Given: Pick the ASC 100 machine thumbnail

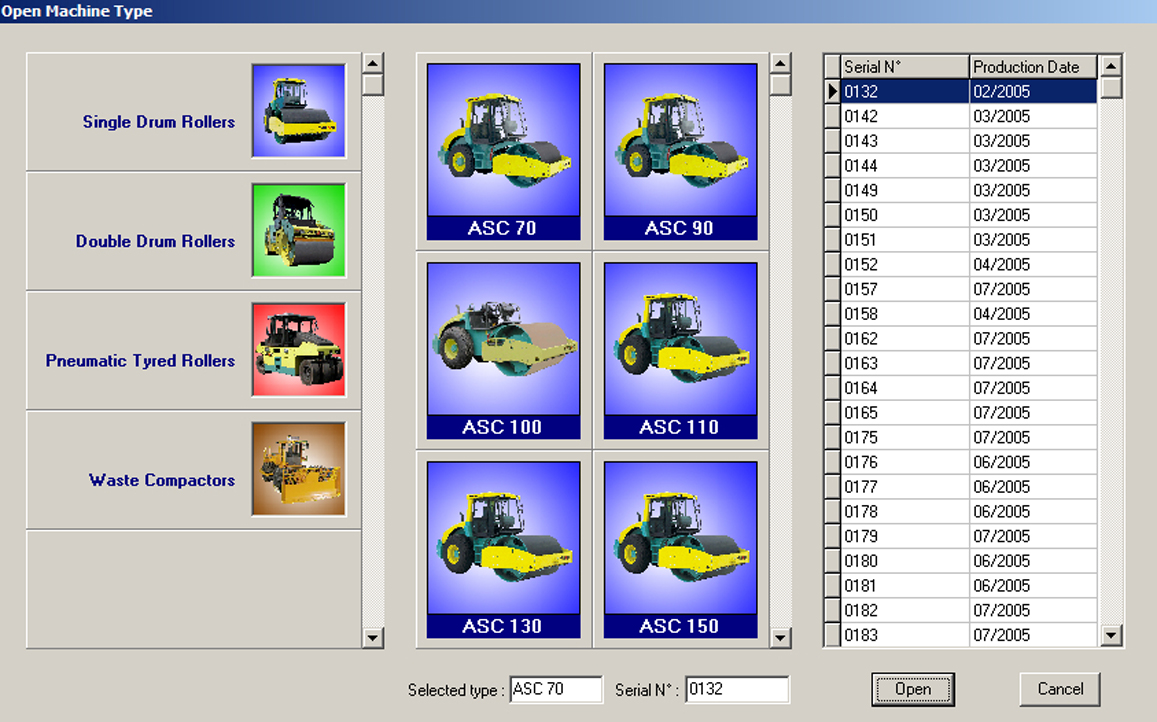Looking at the screenshot, I should pyautogui.click(x=503, y=350).
